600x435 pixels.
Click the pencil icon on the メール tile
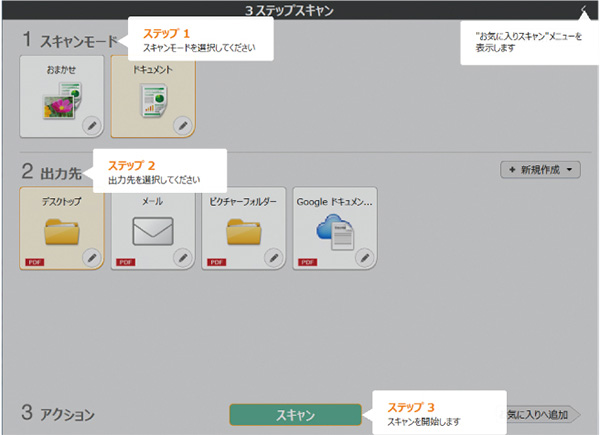click(x=182, y=258)
